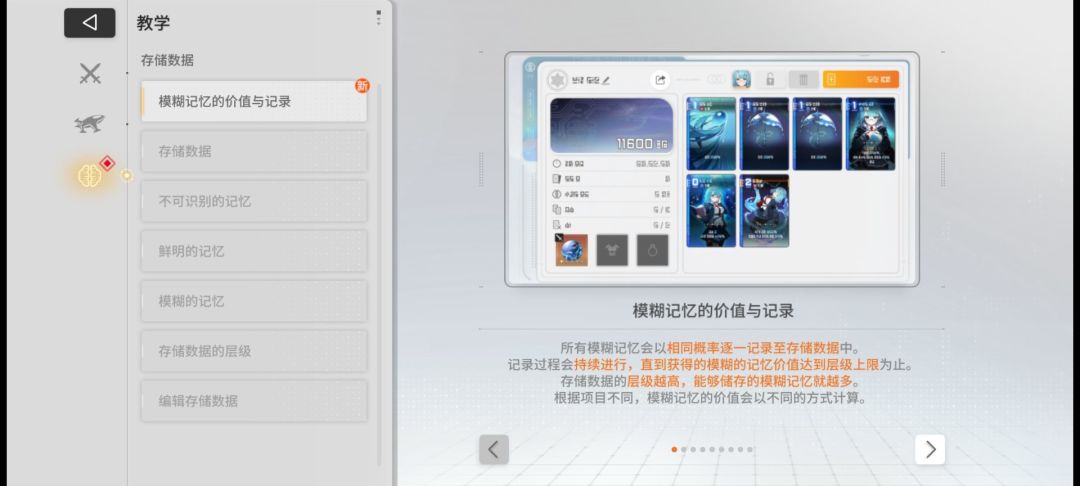
Task: Click the 存储数据 section header
Action: (167, 61)
